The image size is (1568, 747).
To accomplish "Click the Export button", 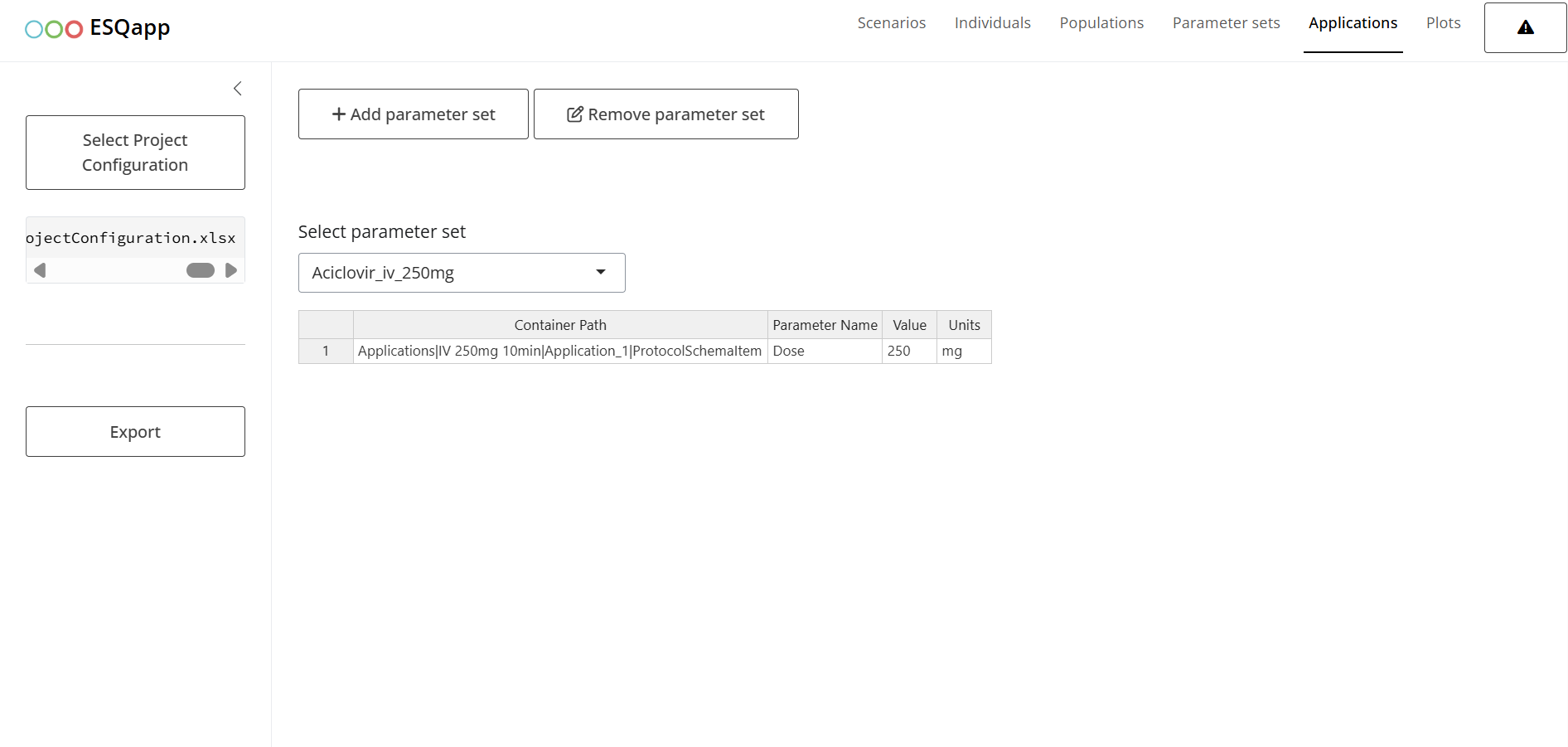I will click(135, 432).
